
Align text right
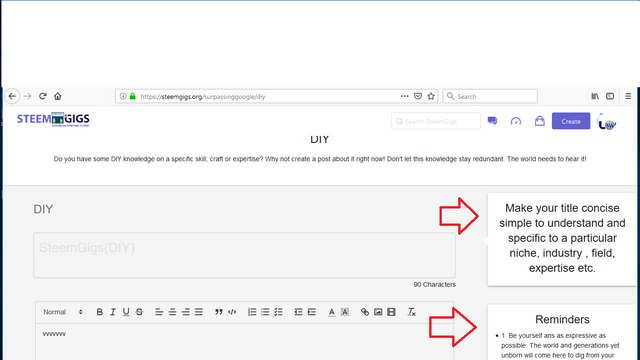(186, 312)
